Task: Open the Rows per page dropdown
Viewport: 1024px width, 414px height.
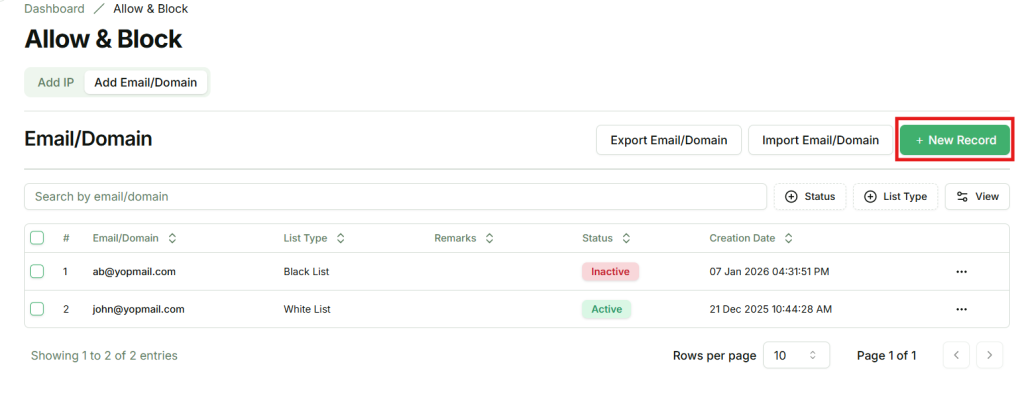Action: tap(796, 355)
